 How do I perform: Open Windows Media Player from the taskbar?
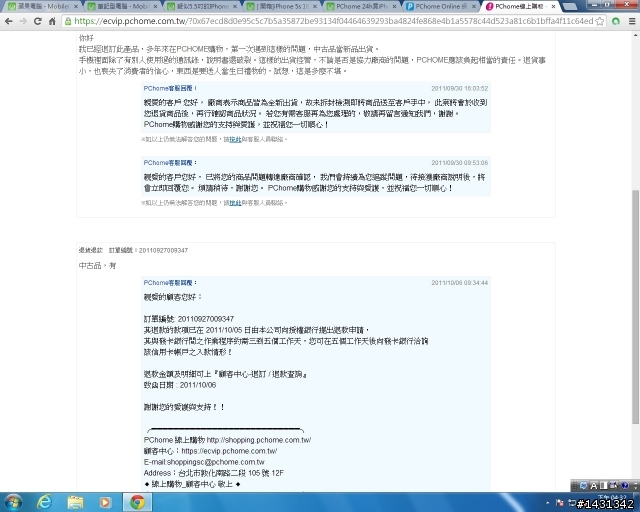coord(105,502)
